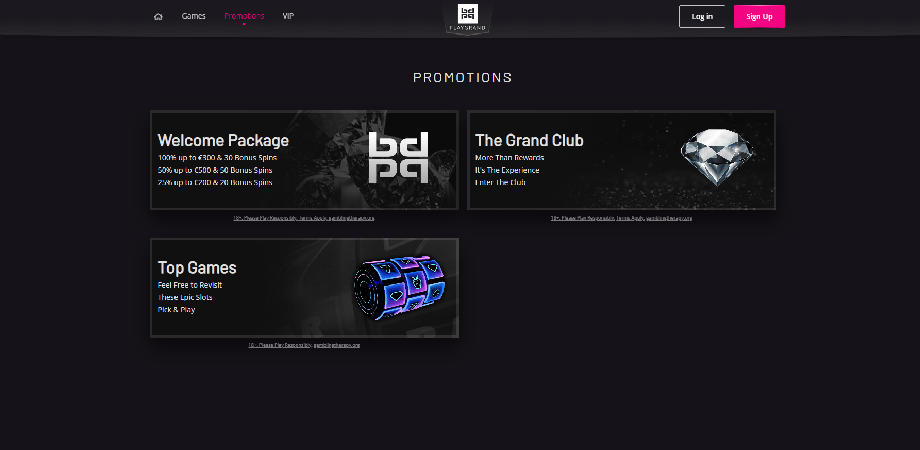Image resolution: width=920 pixels, height=450 pixels.
Task: Select the Promotions tab
Action: click(x=244, y=16)
